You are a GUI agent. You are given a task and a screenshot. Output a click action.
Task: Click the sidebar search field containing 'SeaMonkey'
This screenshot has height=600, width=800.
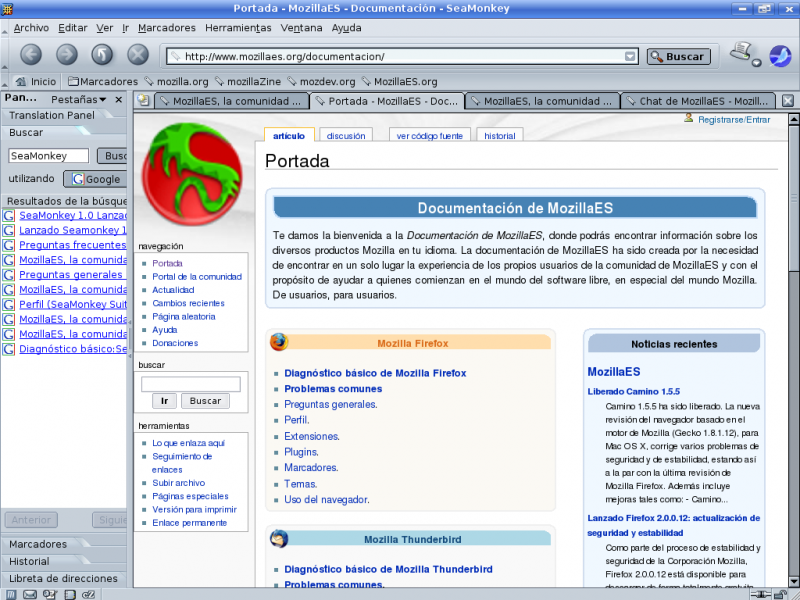pyautogui.click(x=48, y=156)
